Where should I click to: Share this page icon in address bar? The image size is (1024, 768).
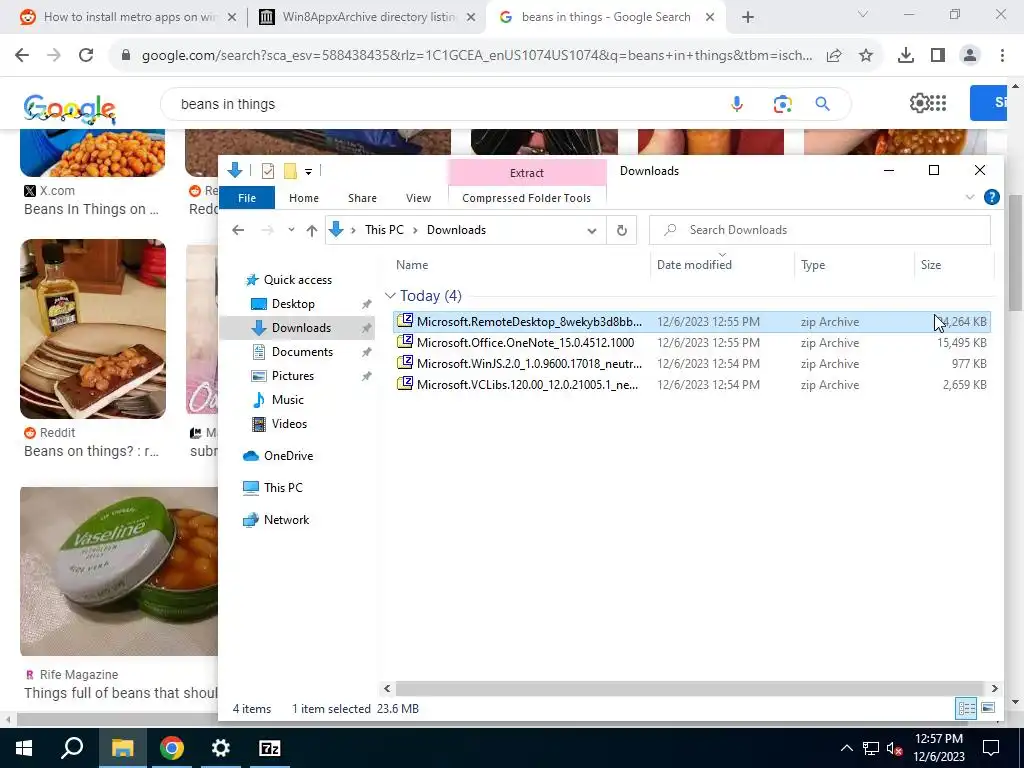tap(834, 56)
